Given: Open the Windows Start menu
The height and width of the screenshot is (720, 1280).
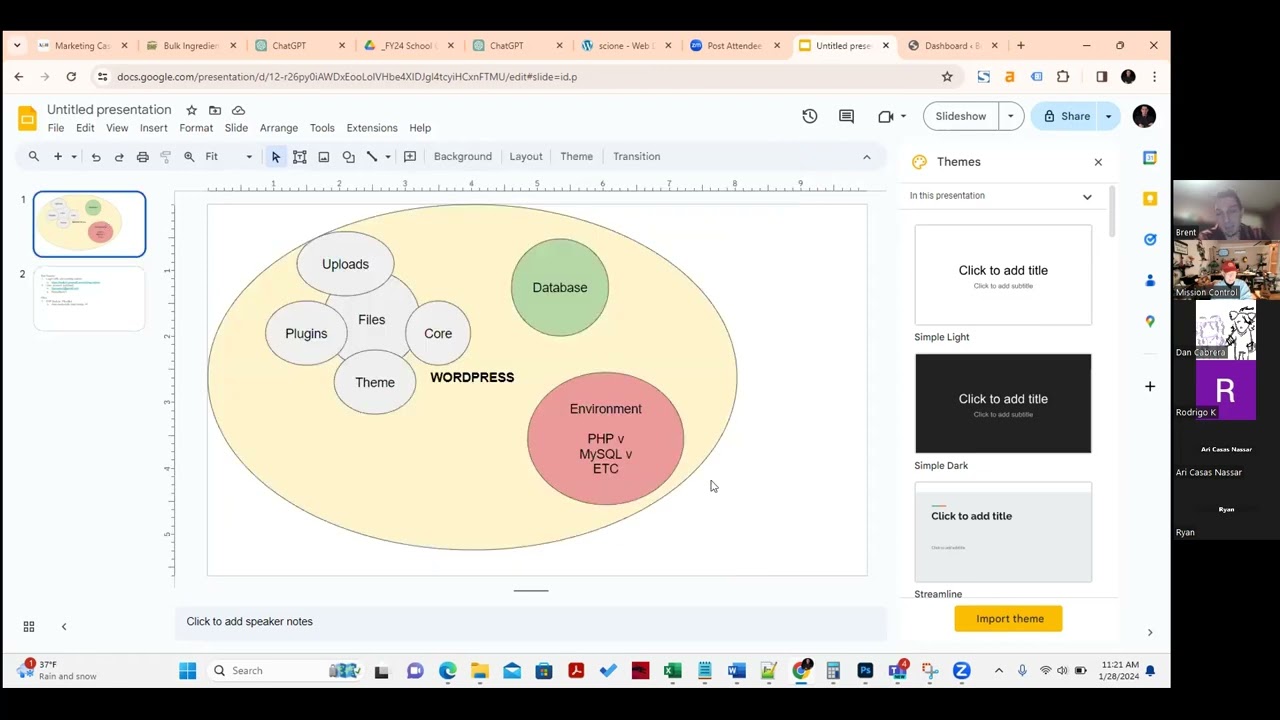Looking at the screenshot, I should pyautogui.click(x=187, y=671).
